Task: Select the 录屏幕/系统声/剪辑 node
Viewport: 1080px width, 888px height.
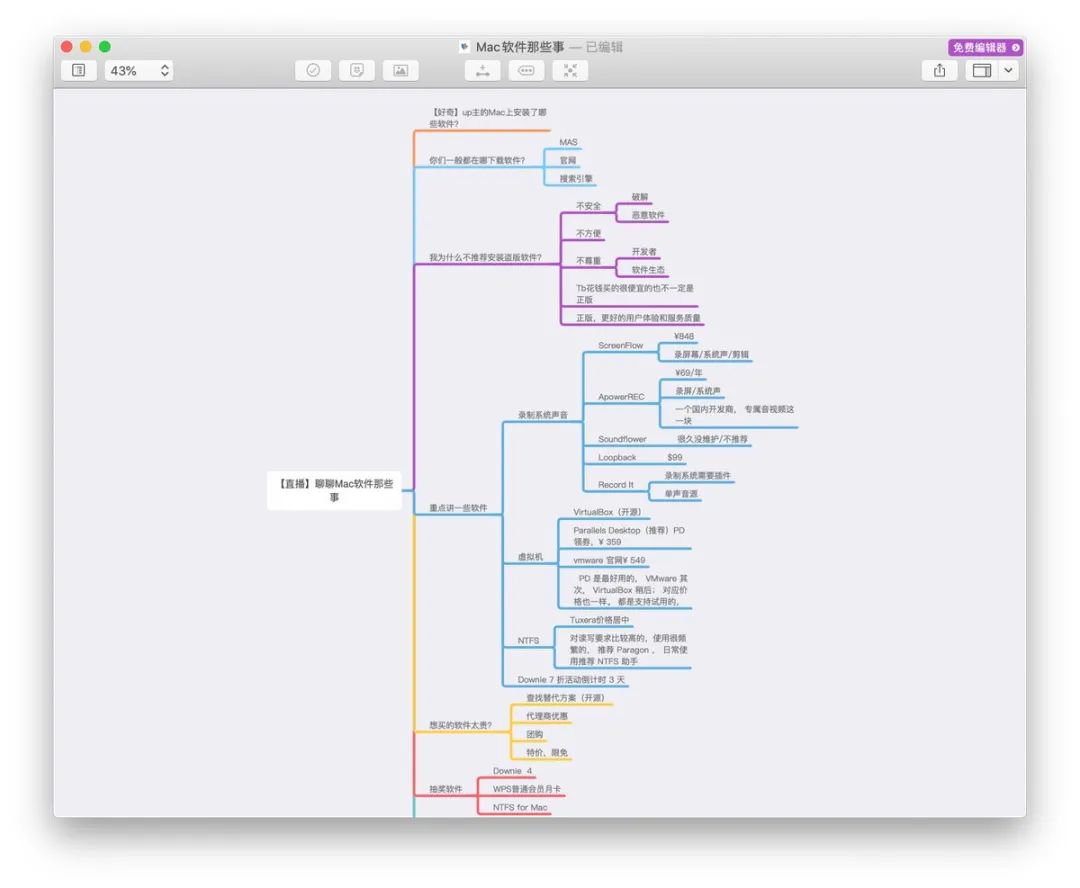Action: click(712, 355)
